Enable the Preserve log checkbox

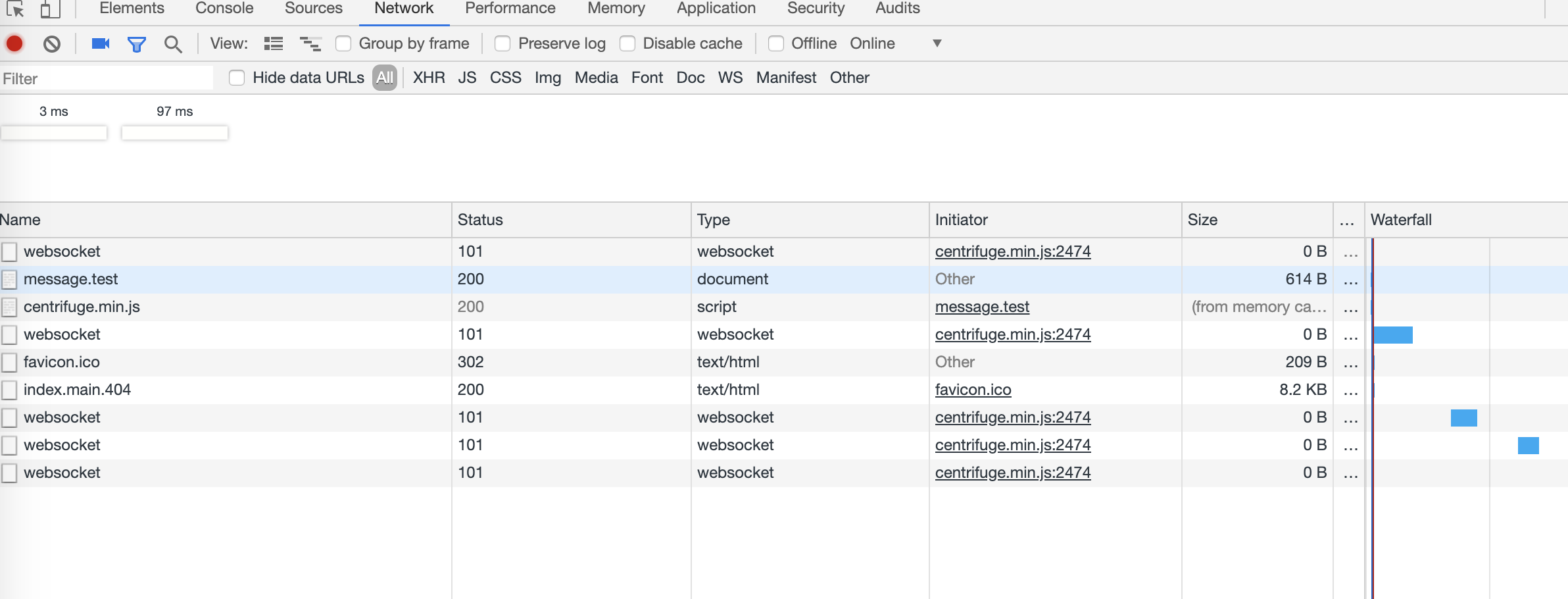pos(503,43)
